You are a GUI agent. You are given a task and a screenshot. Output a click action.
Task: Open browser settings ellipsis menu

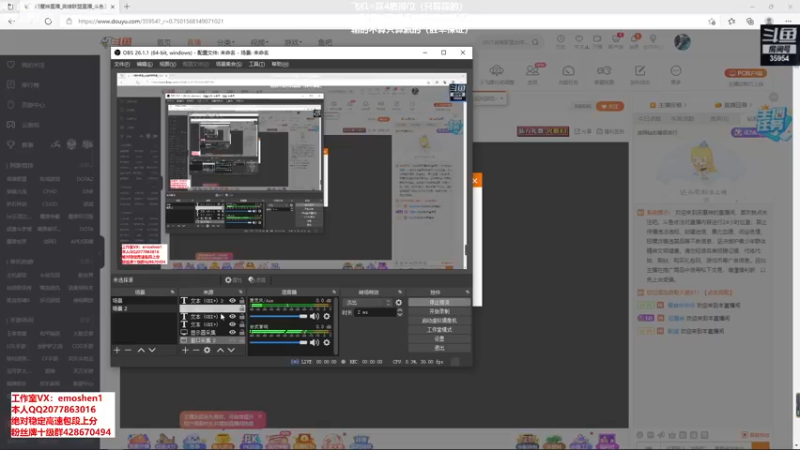click(x=789, y=21)
